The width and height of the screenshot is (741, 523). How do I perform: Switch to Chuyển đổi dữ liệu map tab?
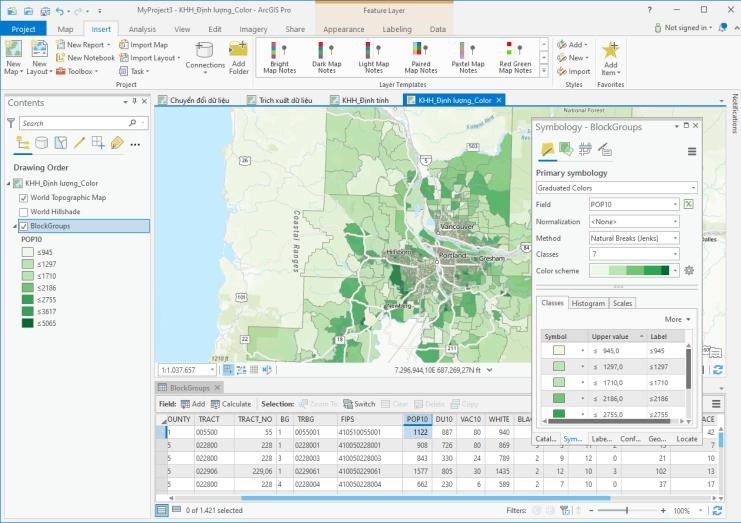coord(194,100)
